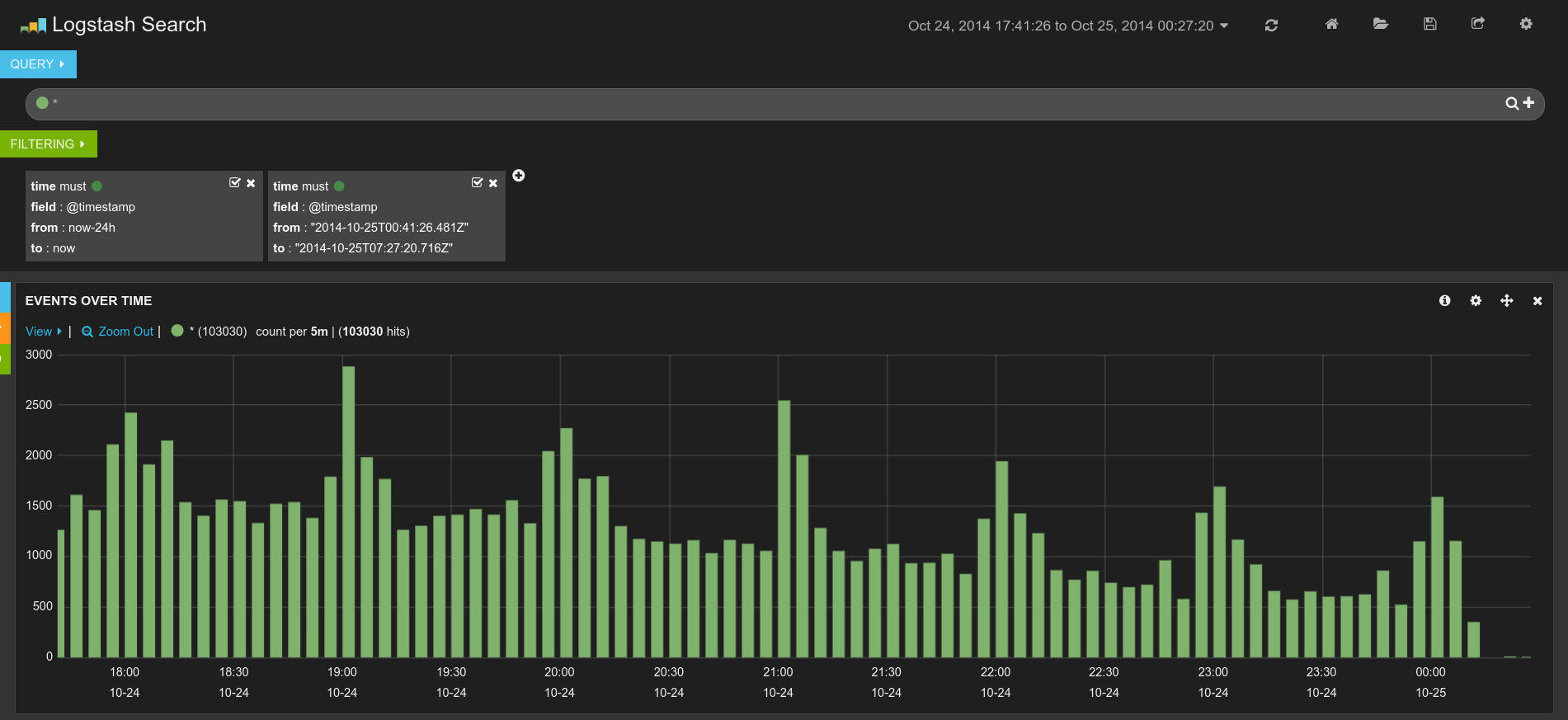Click the 'from : now-24h' filter text
Image resolution: width=1568 pixels, height=720 pixels.
(x=73, y=228)
